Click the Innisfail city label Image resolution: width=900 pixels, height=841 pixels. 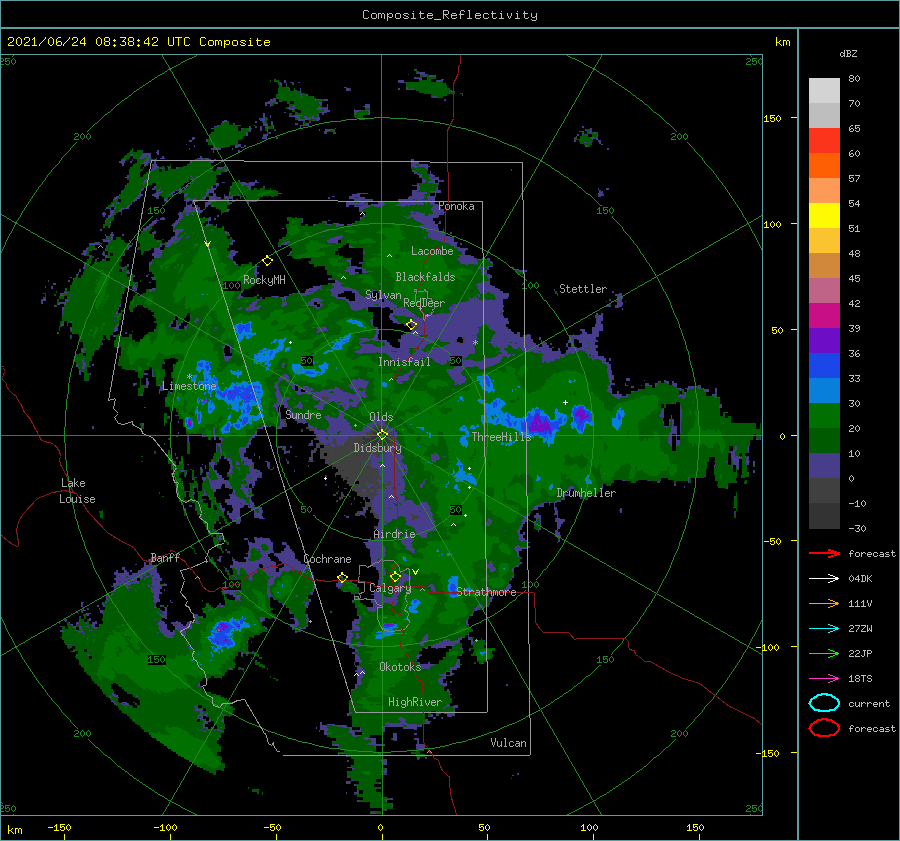(x=404, y=362)
